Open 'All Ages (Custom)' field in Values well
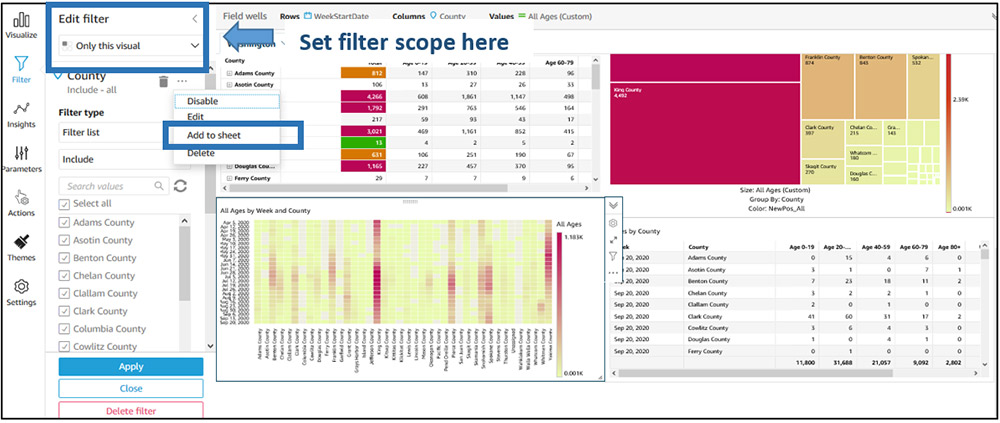This screenshot has width=1000, height=423. click(555, 17)
